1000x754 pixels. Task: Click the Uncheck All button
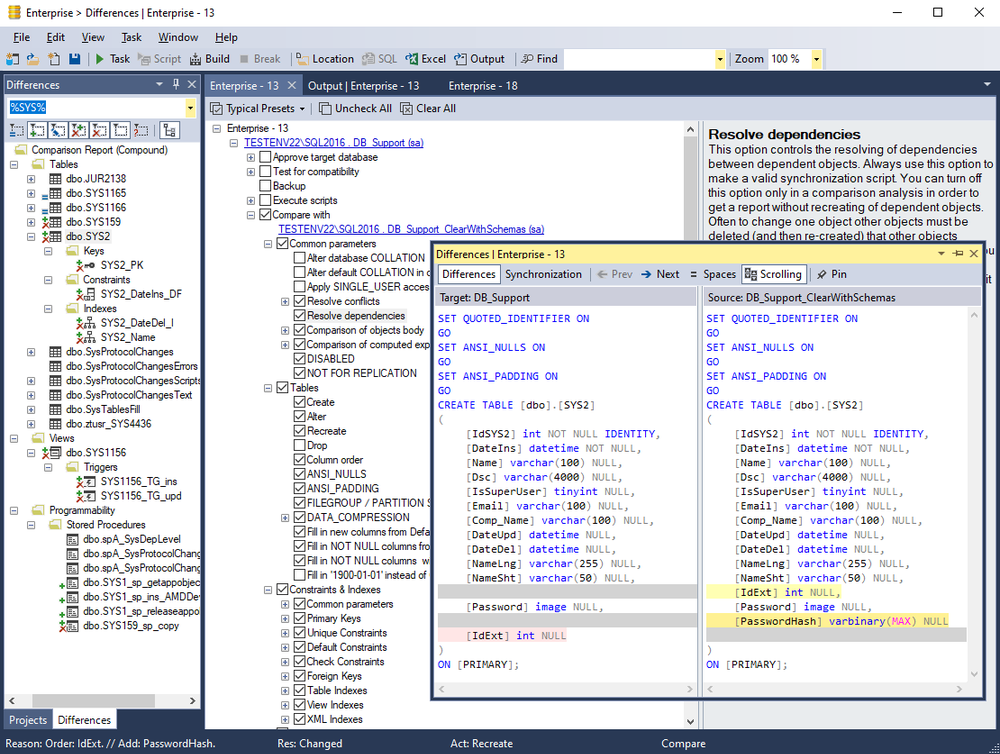pos(355,108)
